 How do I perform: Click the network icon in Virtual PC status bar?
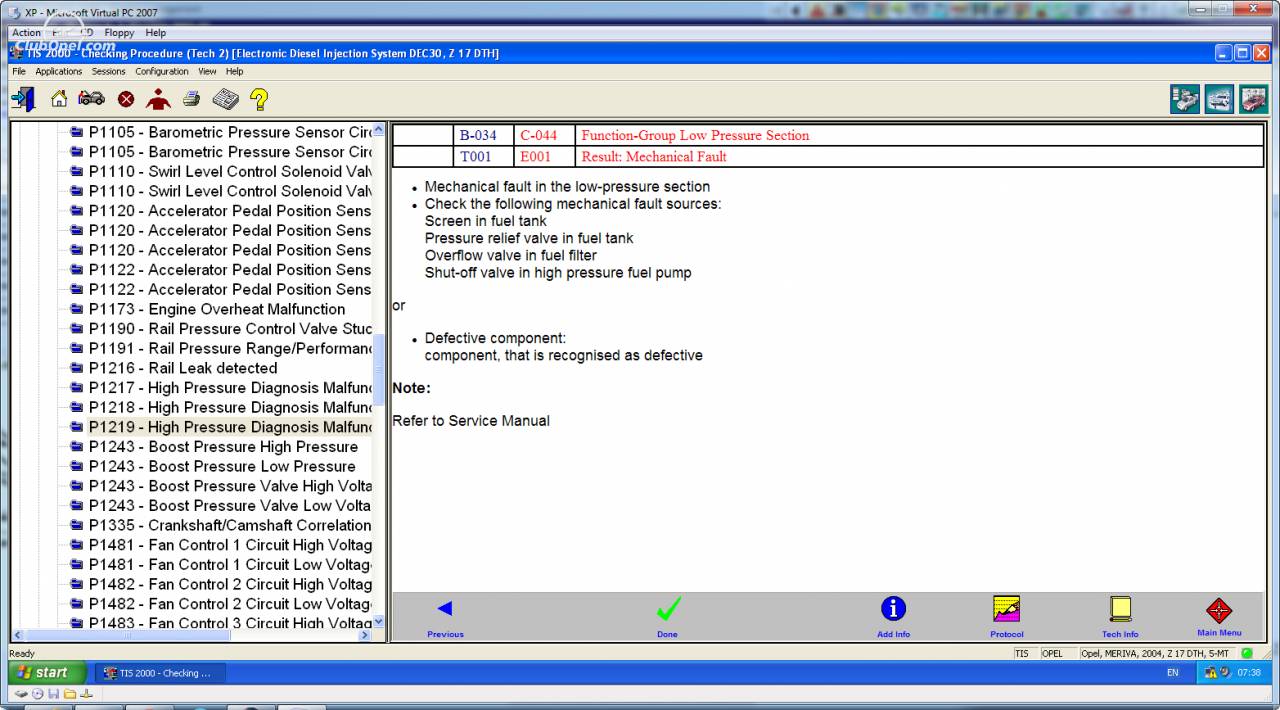[x=86, y=694]
